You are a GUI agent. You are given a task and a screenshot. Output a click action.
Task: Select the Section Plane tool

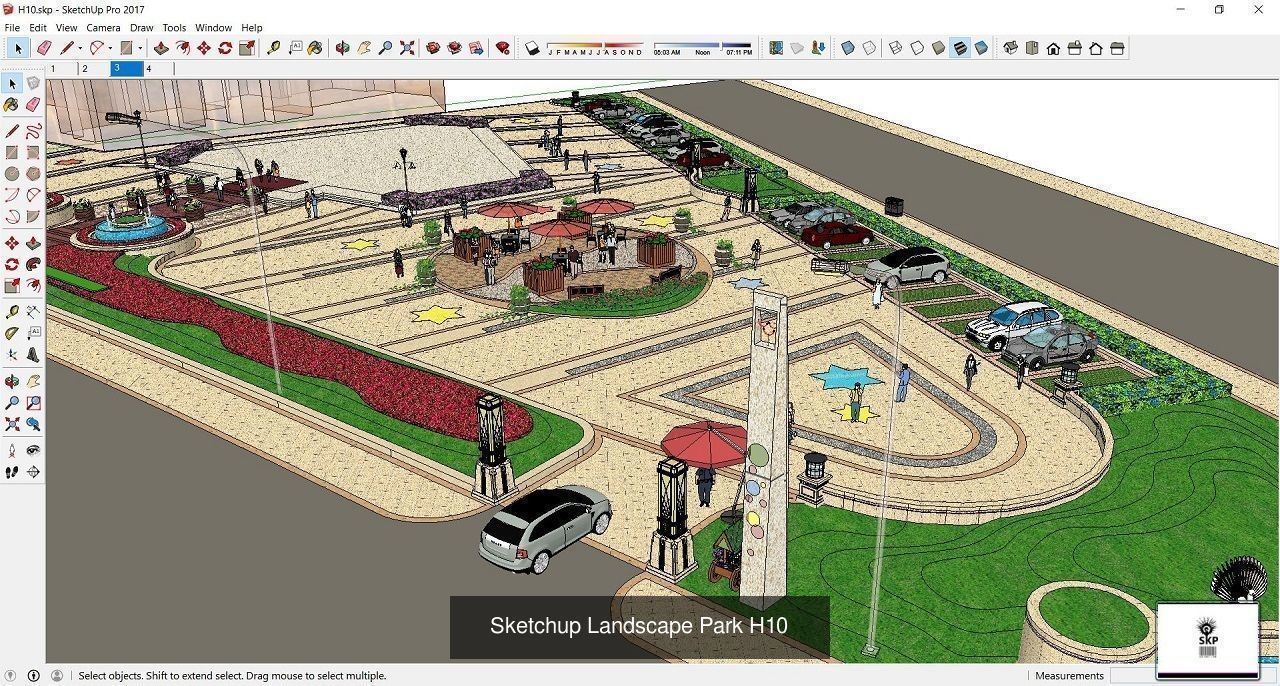pos(33,471)
